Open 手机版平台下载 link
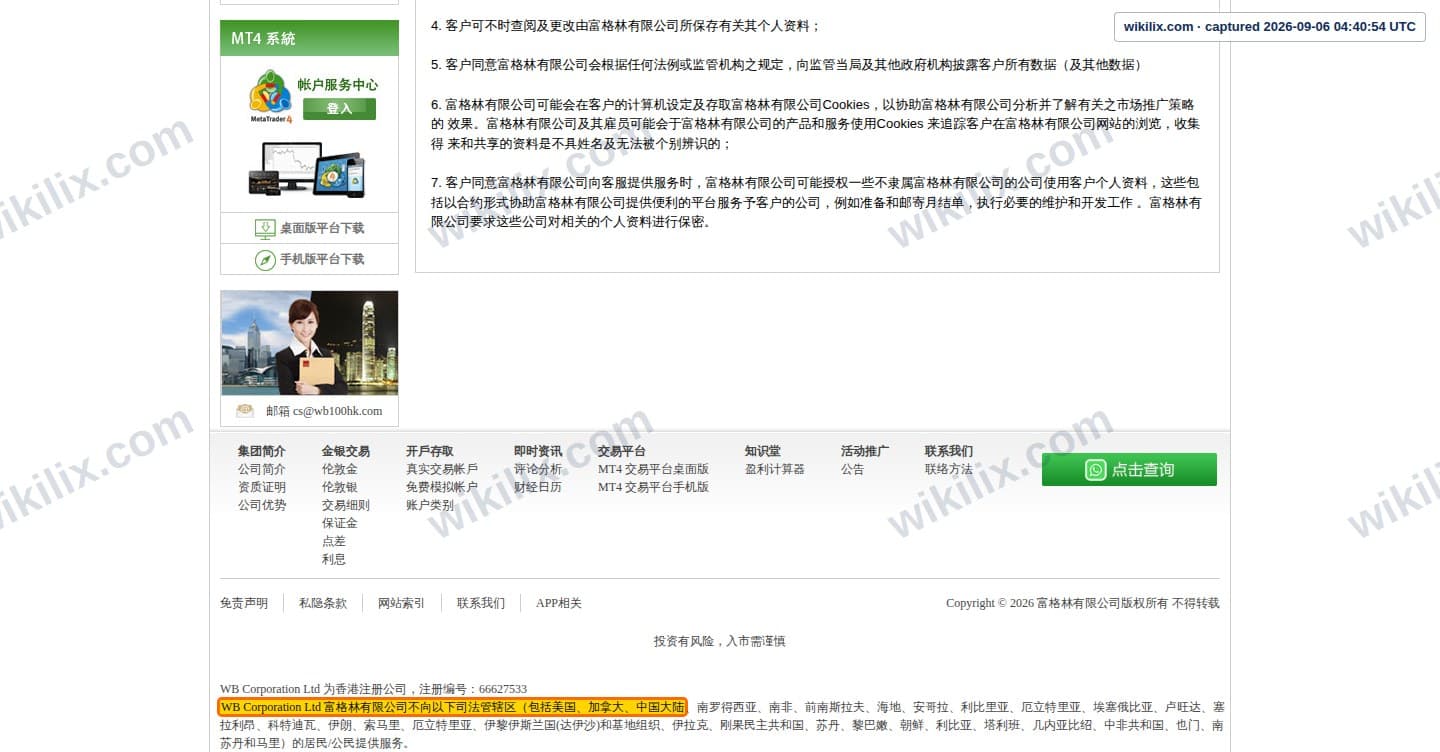The height and width of the screenshot is (752, 1440). pyautogui.click(x=322, y=259)
